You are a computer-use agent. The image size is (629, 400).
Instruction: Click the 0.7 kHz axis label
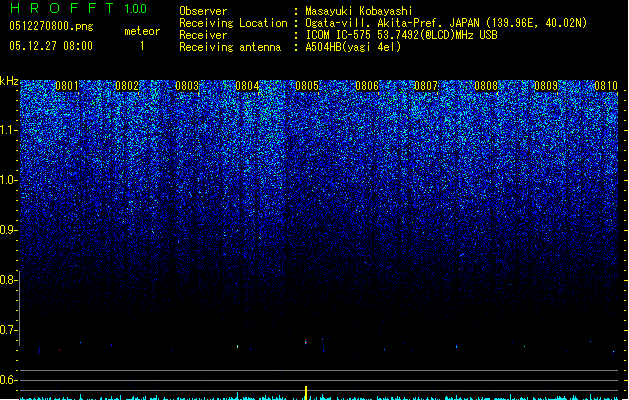tap(8, 330)
